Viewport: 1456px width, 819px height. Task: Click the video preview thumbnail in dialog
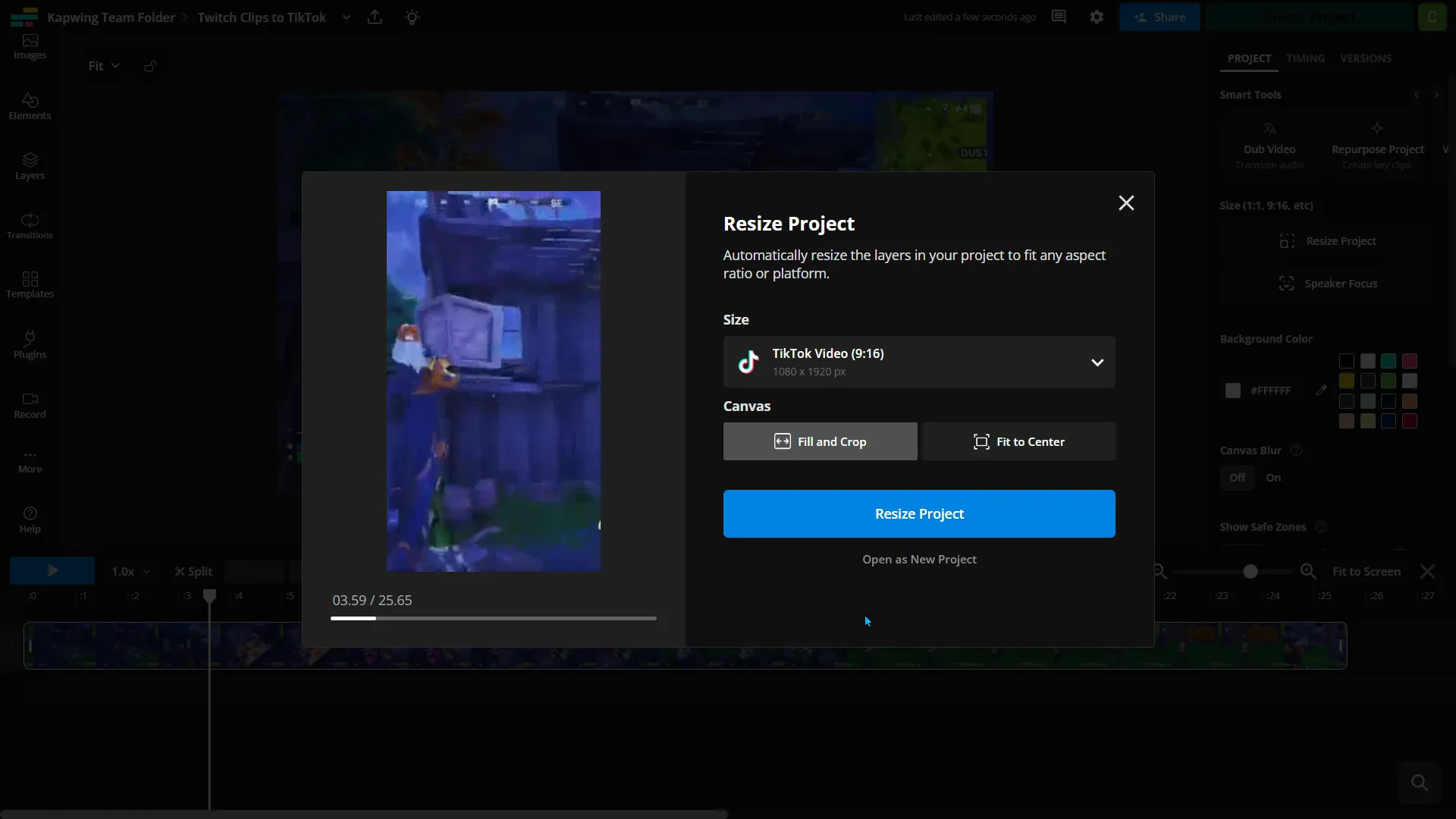pos(494,381)
